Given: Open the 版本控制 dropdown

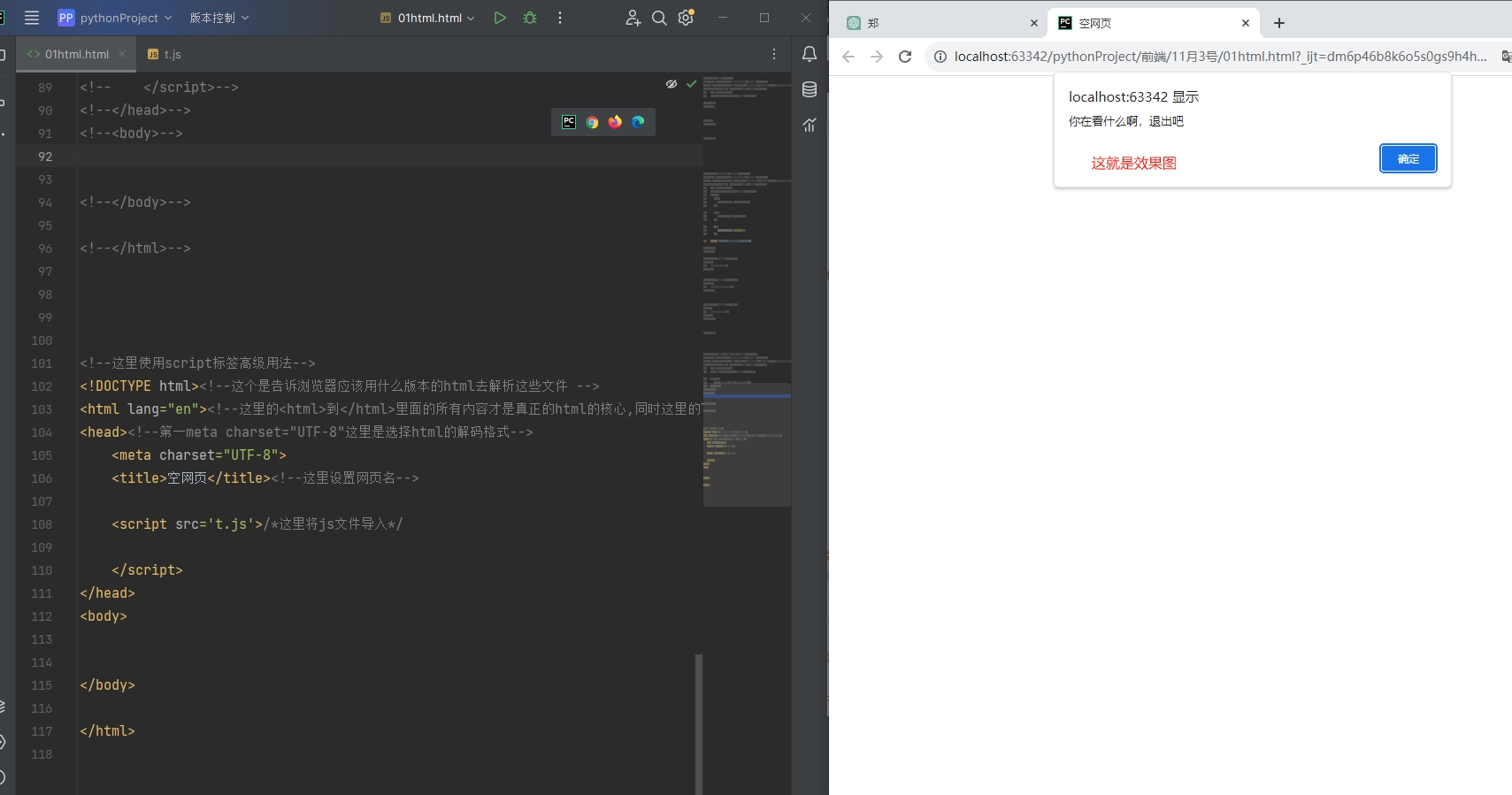Looking at the screenshot, I should point(219,18).
